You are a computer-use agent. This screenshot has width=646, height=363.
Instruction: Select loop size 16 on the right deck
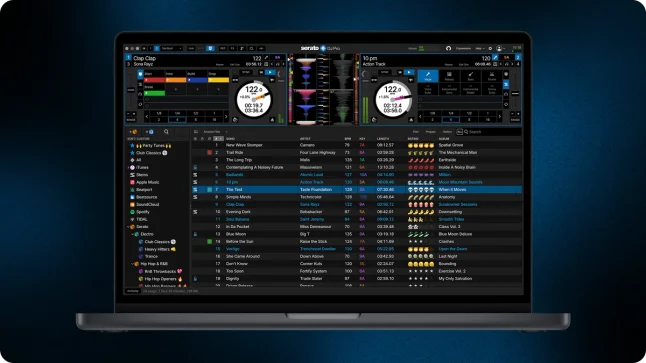(x=487, y=120)
